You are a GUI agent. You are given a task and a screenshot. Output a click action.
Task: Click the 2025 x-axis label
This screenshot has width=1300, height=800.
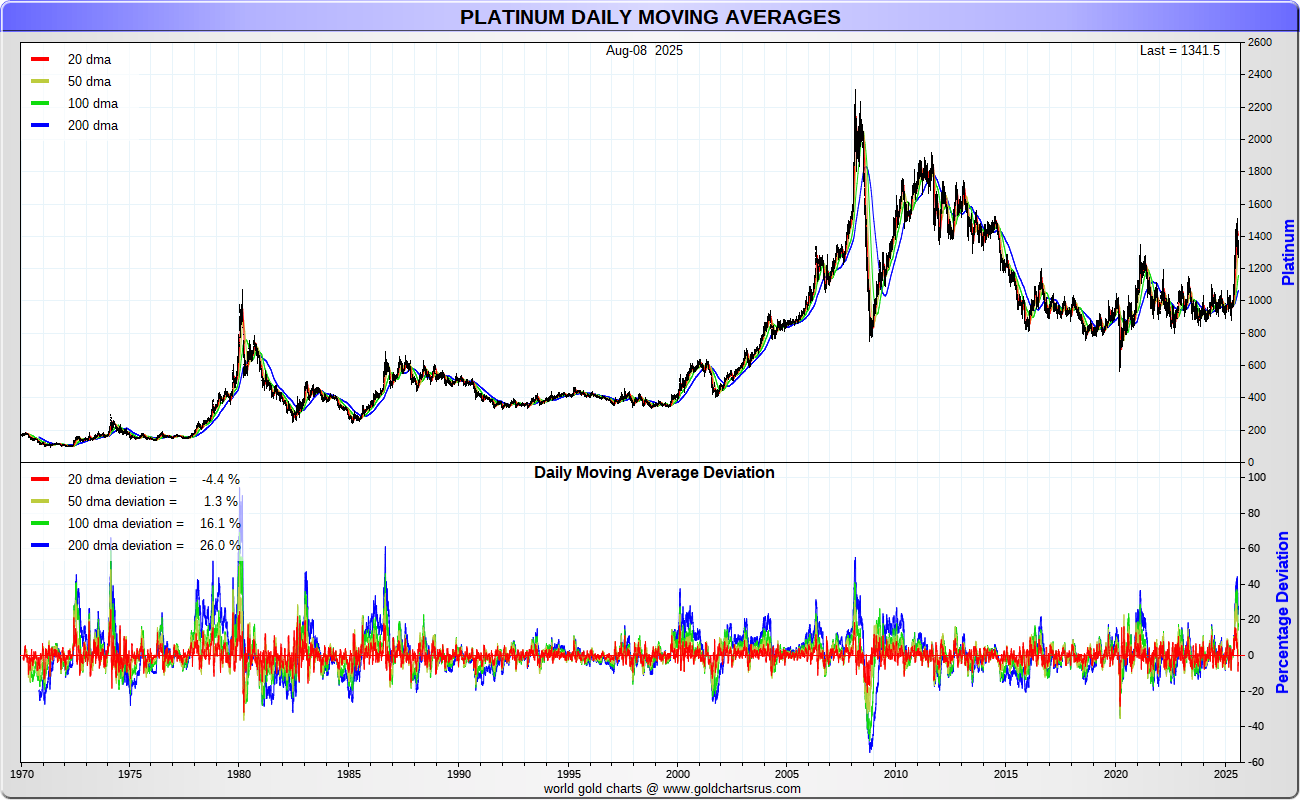pyautogui.click(x=1226, y=773)
